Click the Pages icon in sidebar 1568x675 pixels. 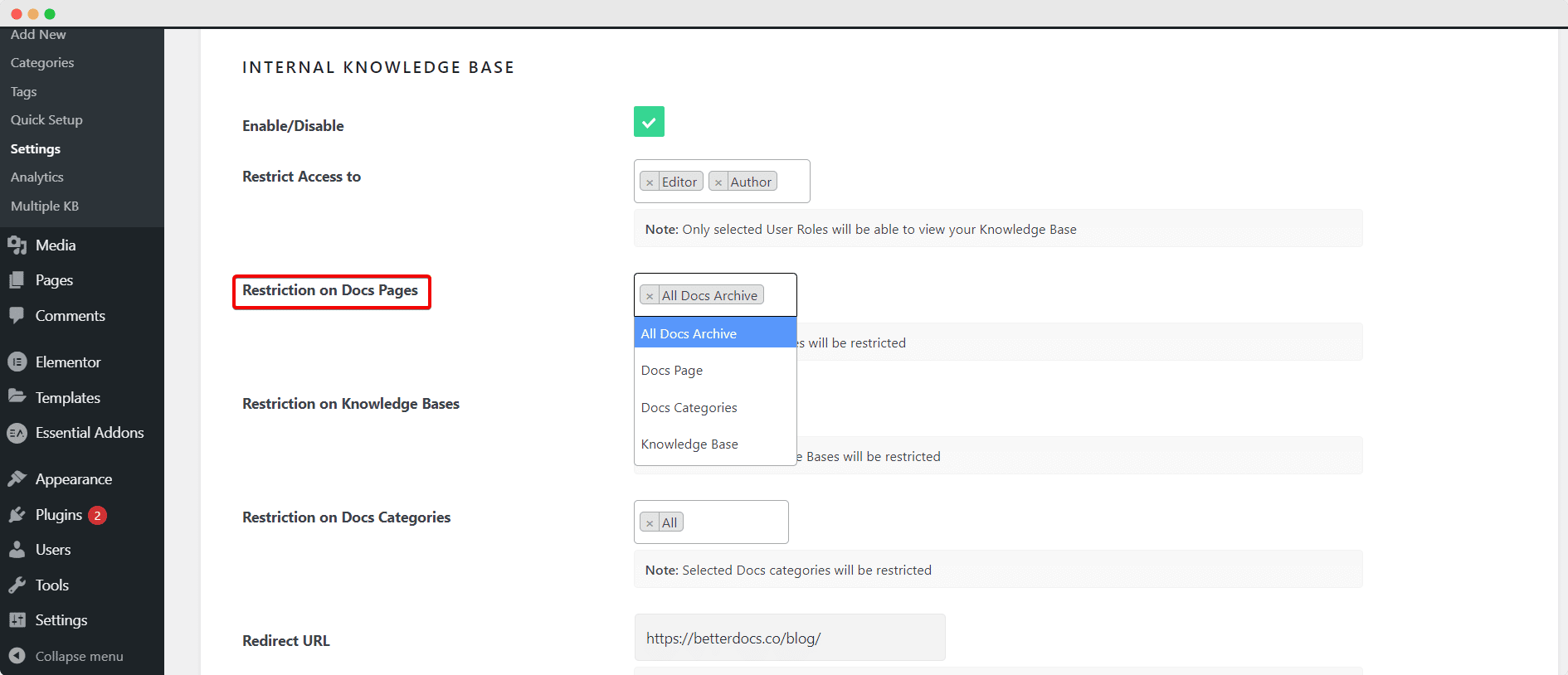(17, 280)
